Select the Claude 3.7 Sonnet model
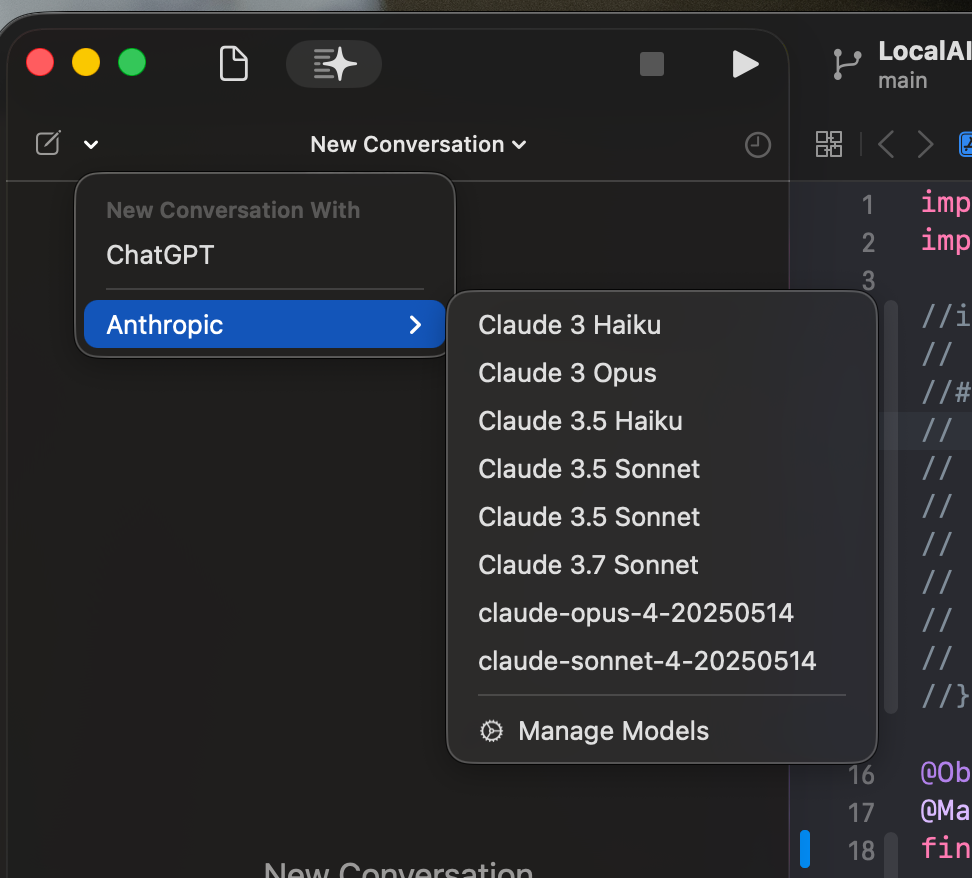Viewport: 972px width, 878px height. pyautogui.click(x=661, y=565)
